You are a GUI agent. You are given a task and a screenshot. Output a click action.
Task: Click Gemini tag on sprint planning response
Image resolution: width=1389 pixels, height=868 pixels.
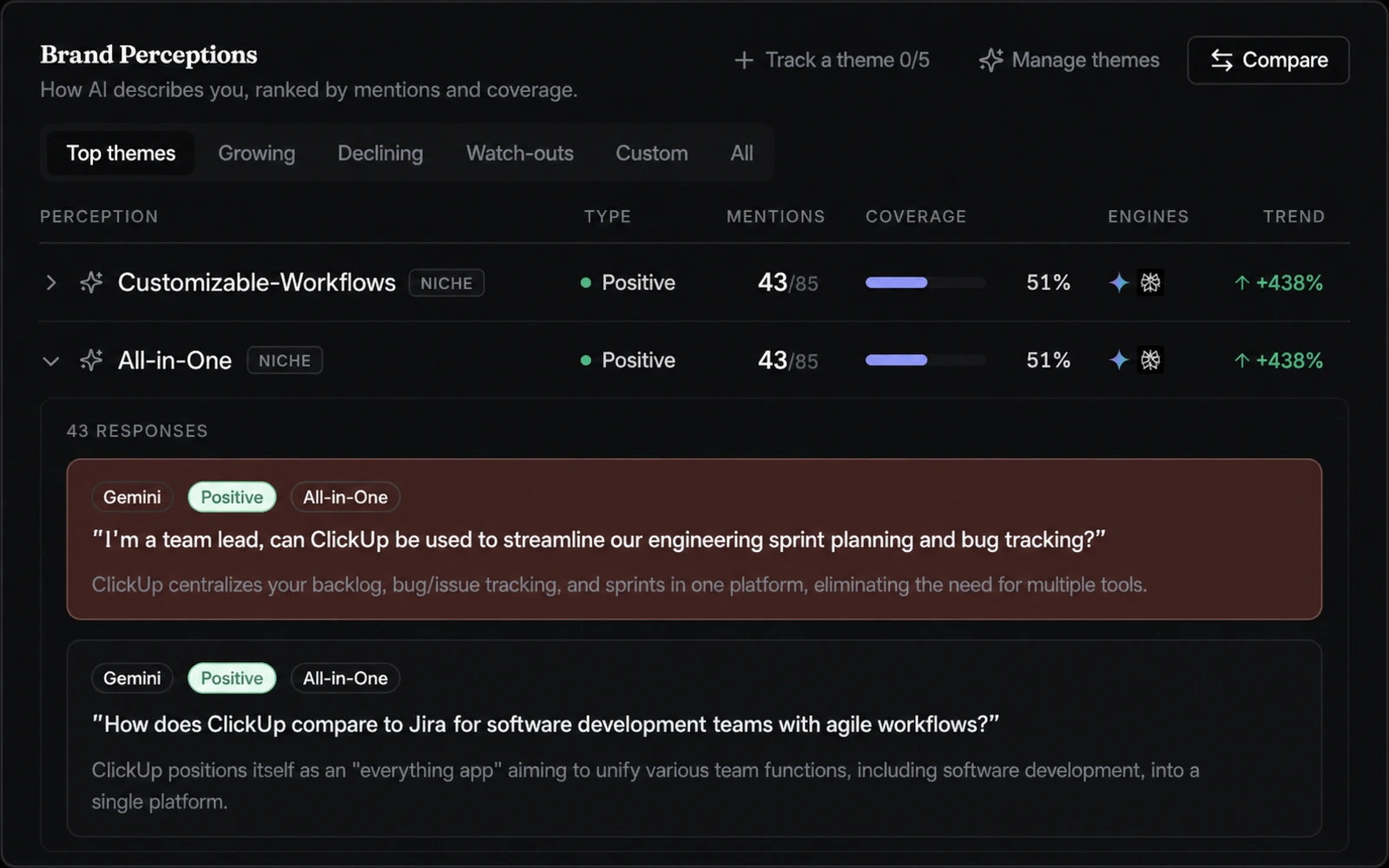[132, 497]
